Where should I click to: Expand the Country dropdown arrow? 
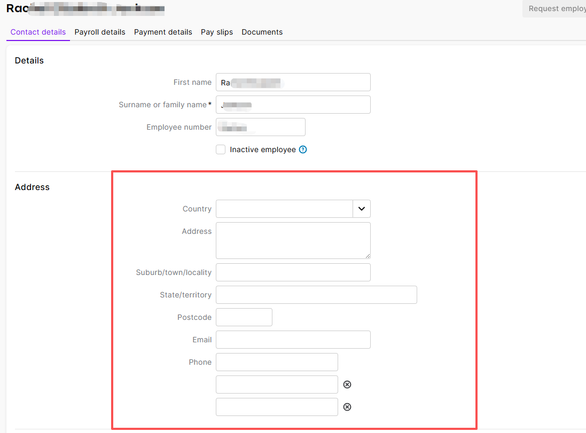361,208
